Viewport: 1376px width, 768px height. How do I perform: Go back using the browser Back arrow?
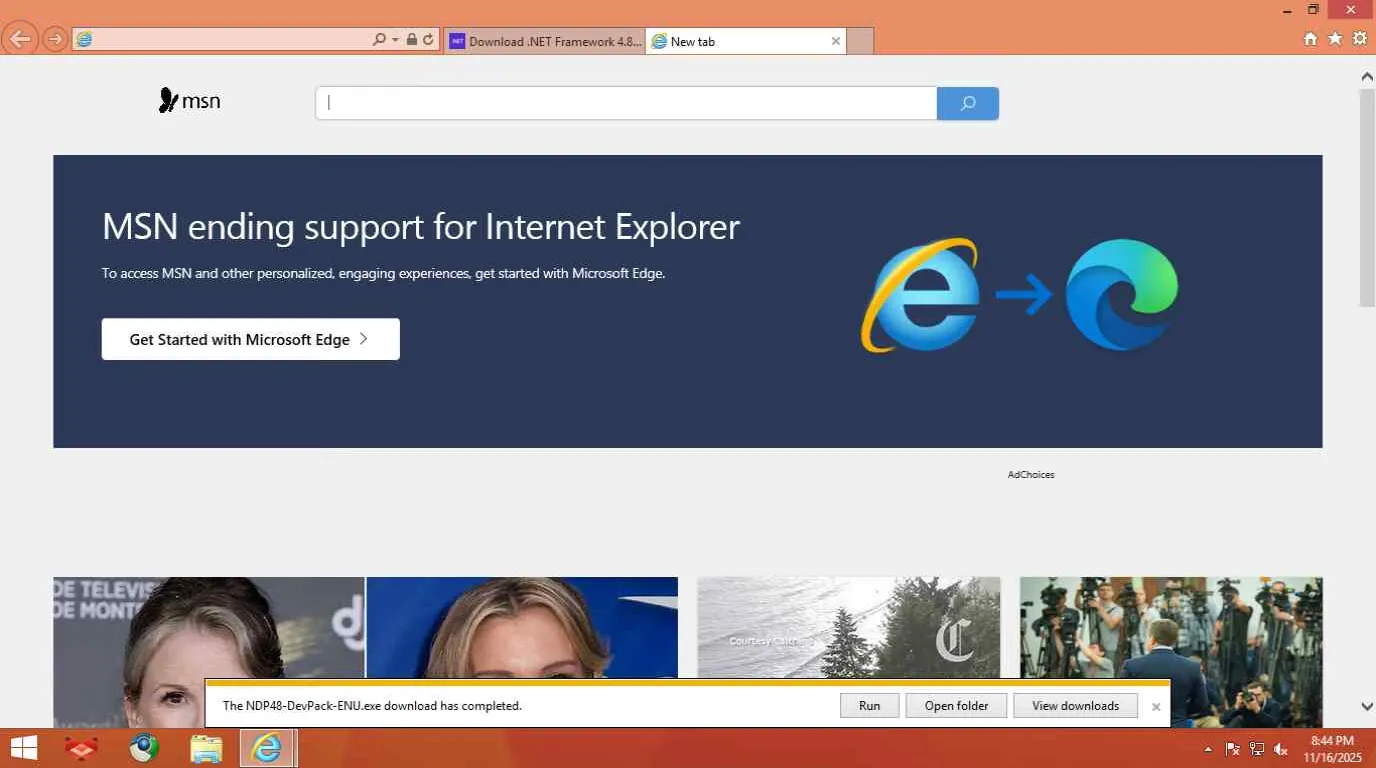point(21,40)
